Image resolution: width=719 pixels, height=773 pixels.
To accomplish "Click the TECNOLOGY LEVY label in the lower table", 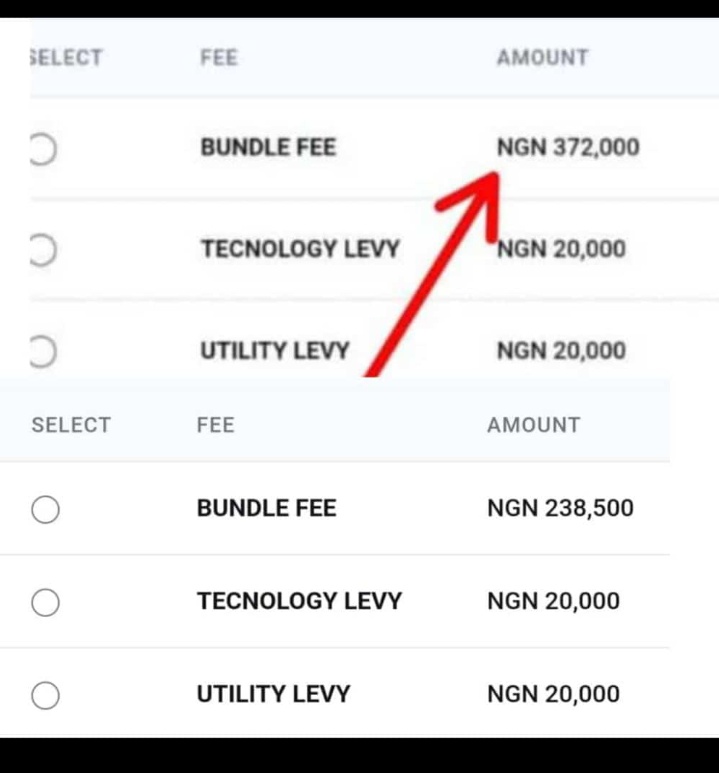I will (x=299, y=601).
